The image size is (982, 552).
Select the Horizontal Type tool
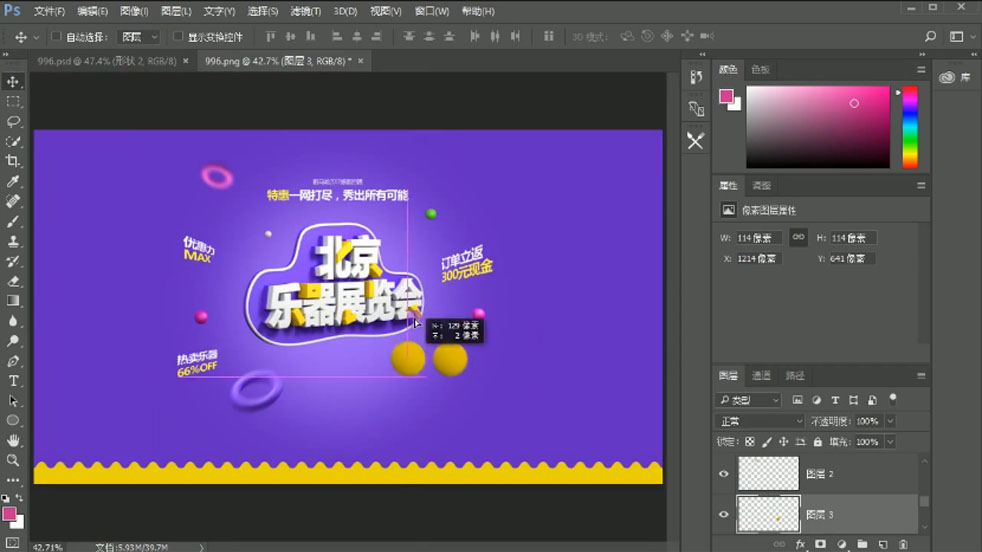13,381
